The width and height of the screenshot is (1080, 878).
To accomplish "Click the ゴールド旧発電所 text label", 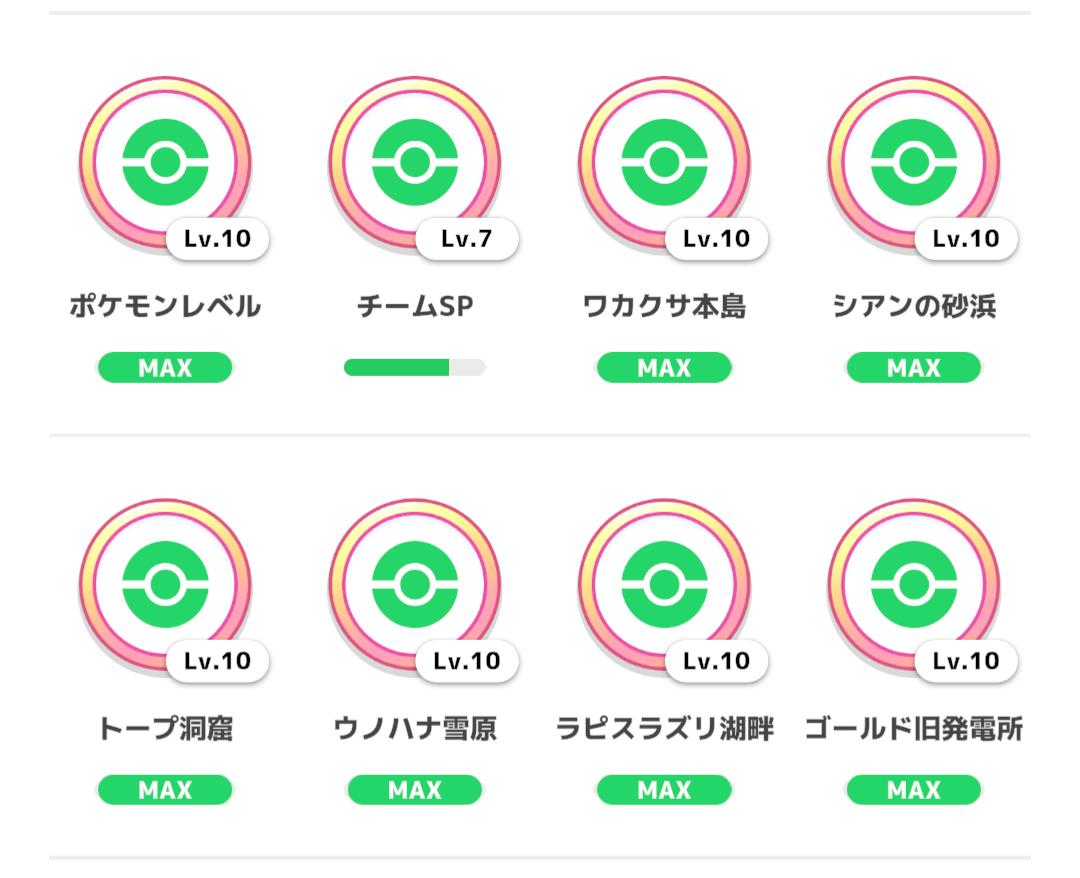I will click(913, 729).
